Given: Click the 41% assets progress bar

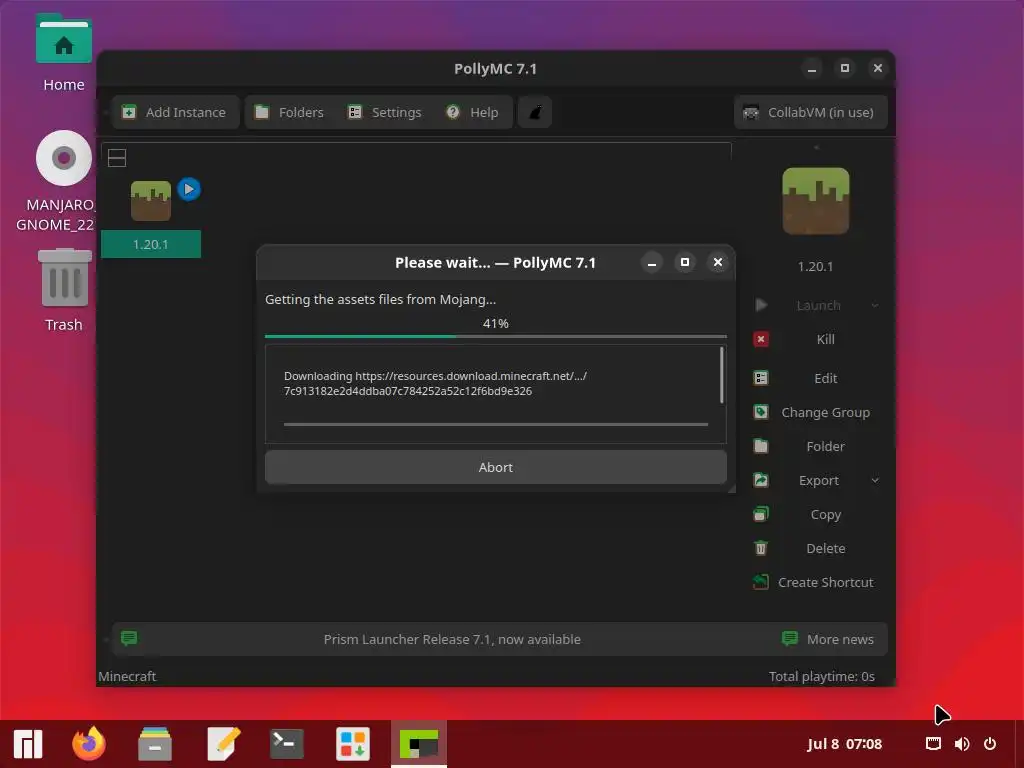Looking at the screenshot, I should pos(496,336).
